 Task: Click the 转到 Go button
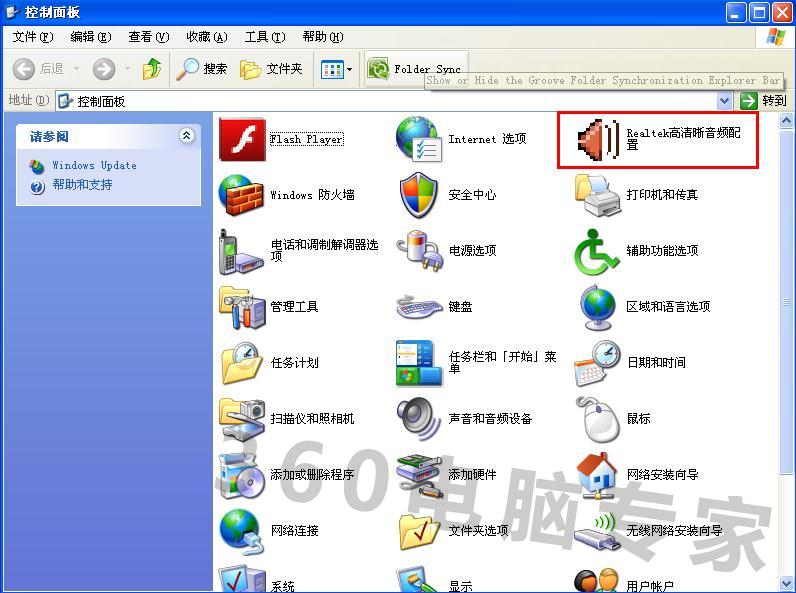coord(764,101)
